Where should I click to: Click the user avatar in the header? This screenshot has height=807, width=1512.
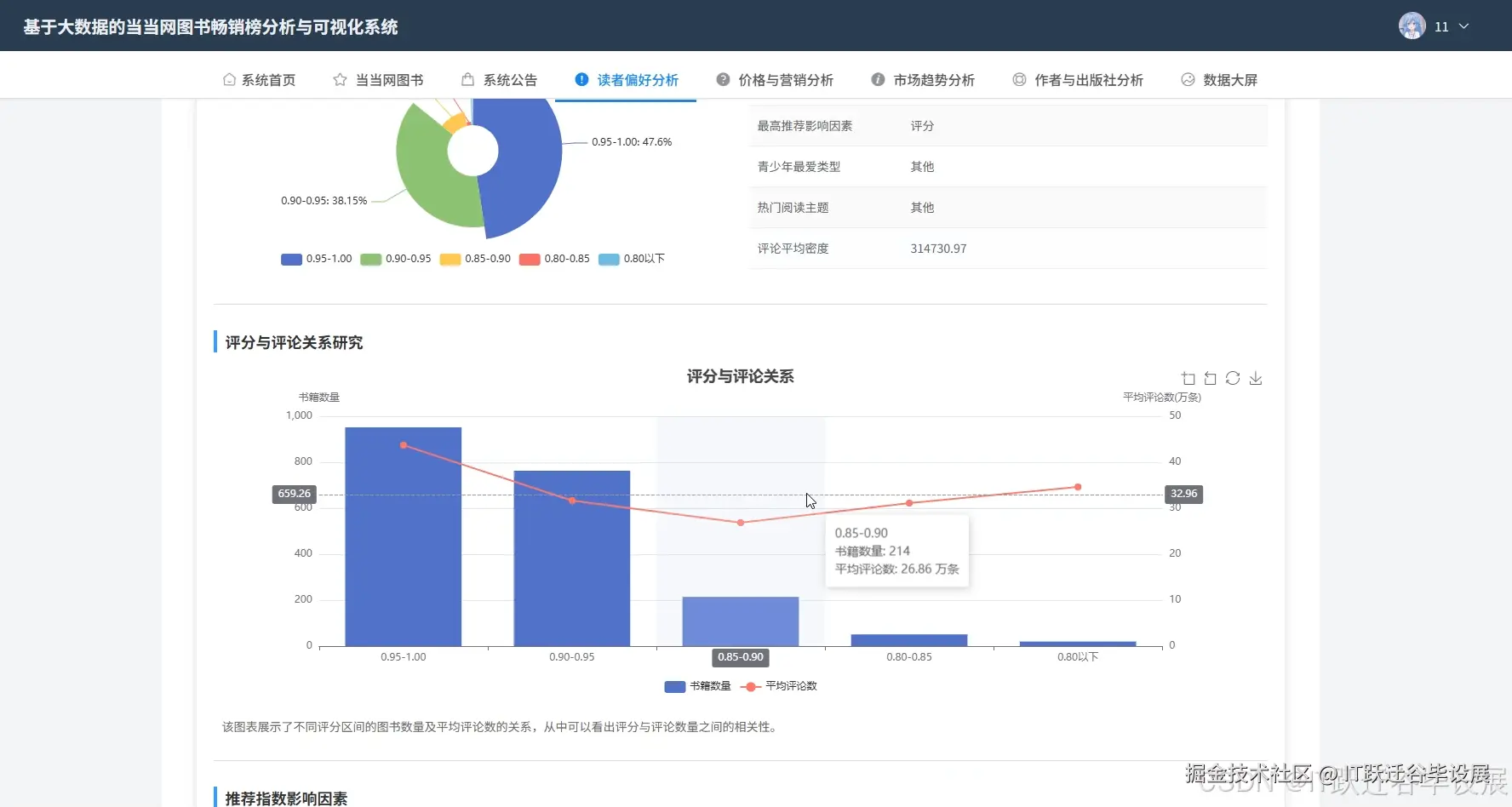point(1412,26)
